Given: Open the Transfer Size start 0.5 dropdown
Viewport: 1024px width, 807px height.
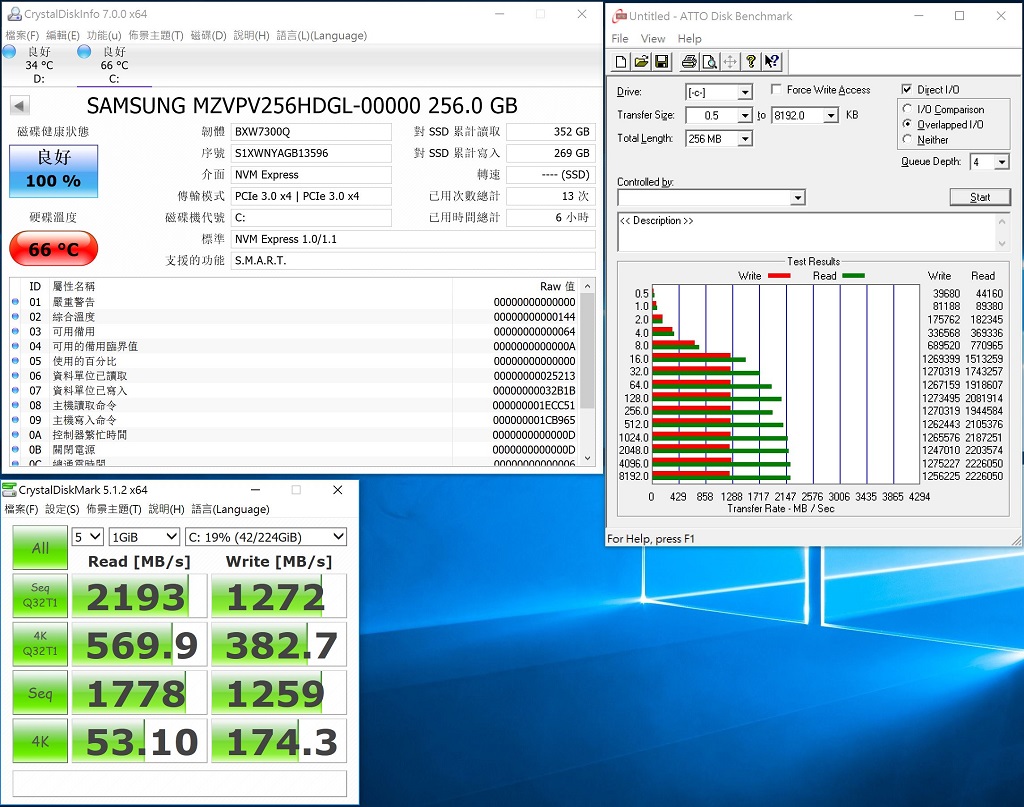Looking at the screenshot, I should (x=745, y=116).
